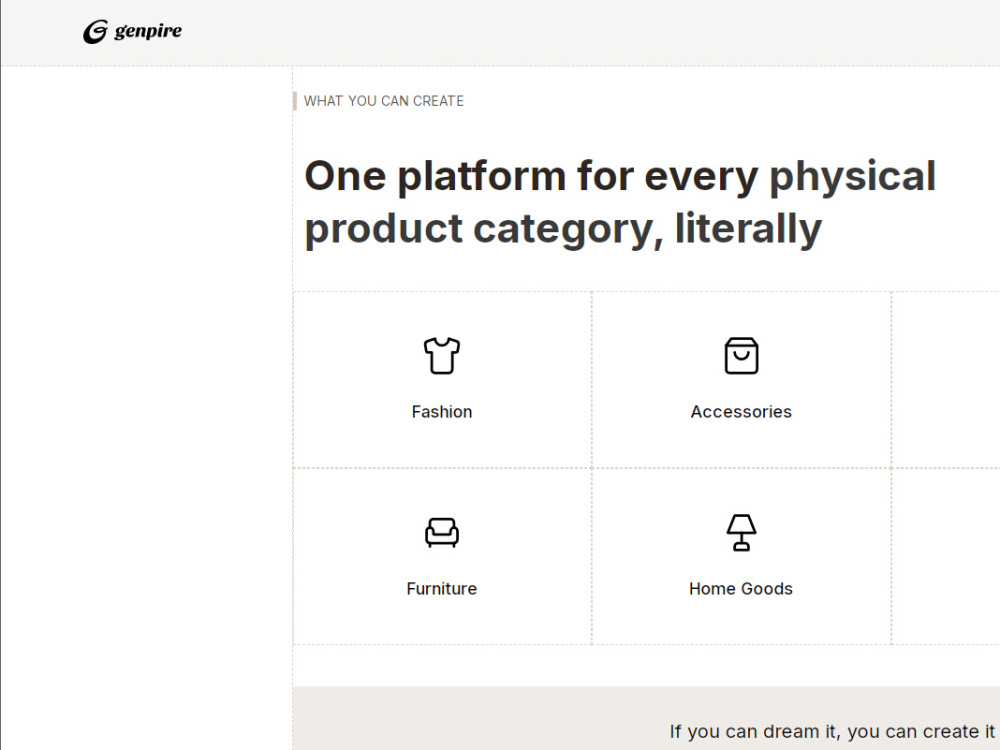
Task: Choose the Furniture armchair icon
Action: [x=441, y=533]
